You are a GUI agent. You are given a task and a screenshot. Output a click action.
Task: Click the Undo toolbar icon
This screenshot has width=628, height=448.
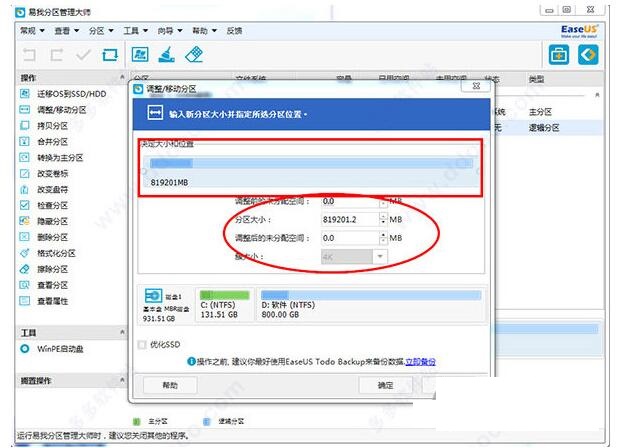(x=28, y=54)
